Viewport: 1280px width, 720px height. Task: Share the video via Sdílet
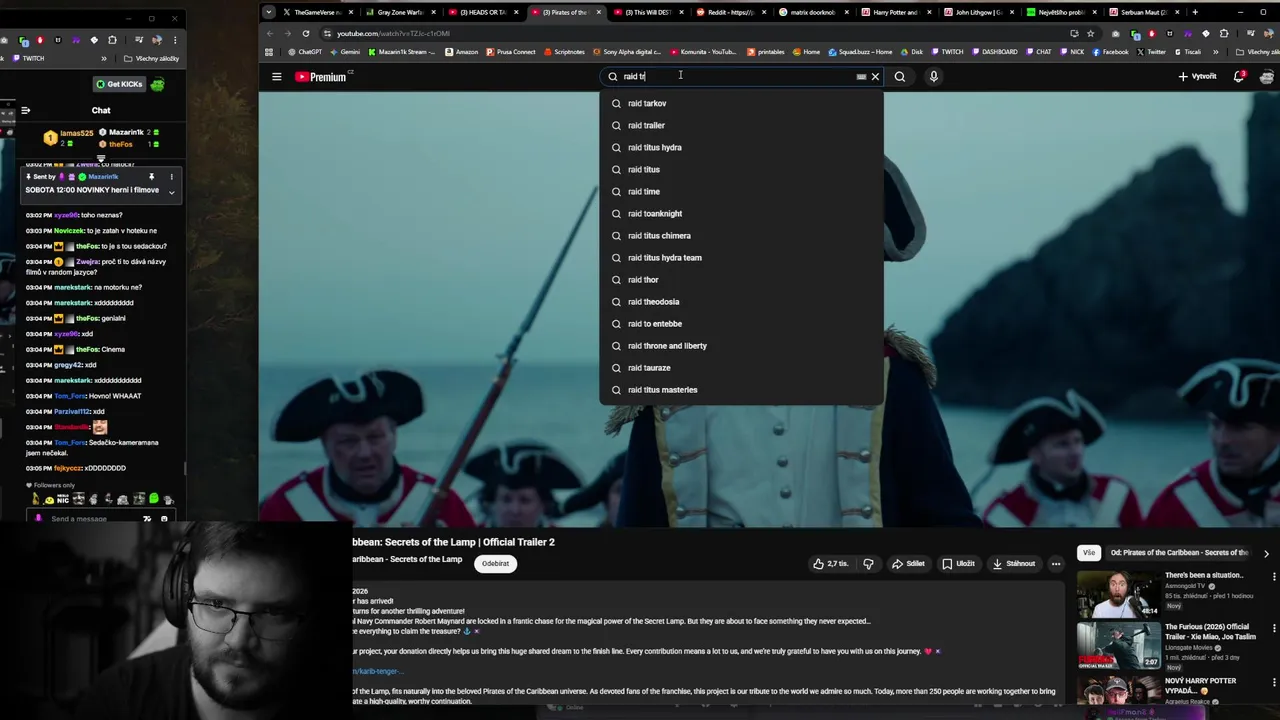tap(908, 563)
